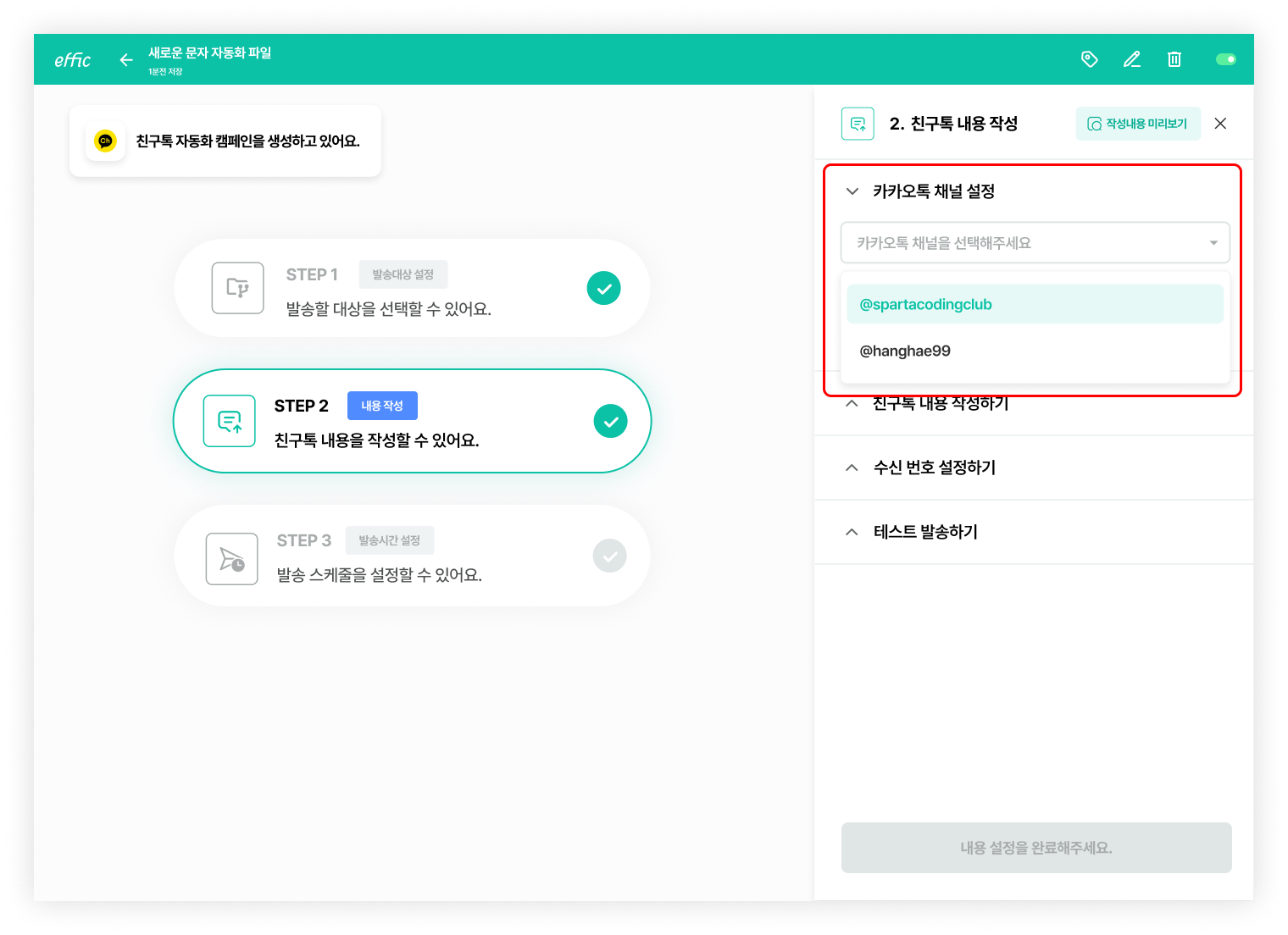This screenshot has width=1288, height=935.
Task: Click the tag icon in the header
Action: click(x=1090, y=59)
